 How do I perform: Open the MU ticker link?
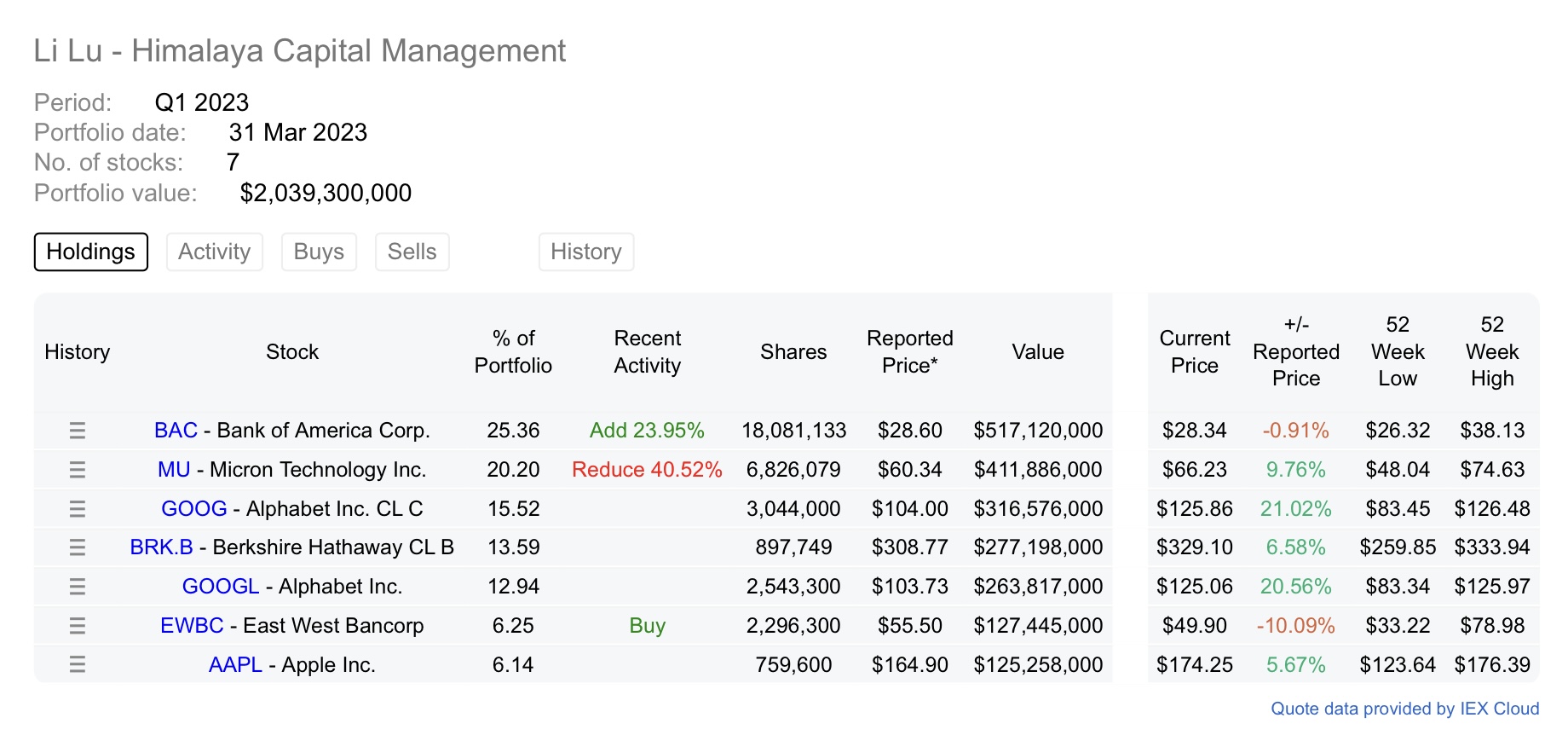pos(174,470)
